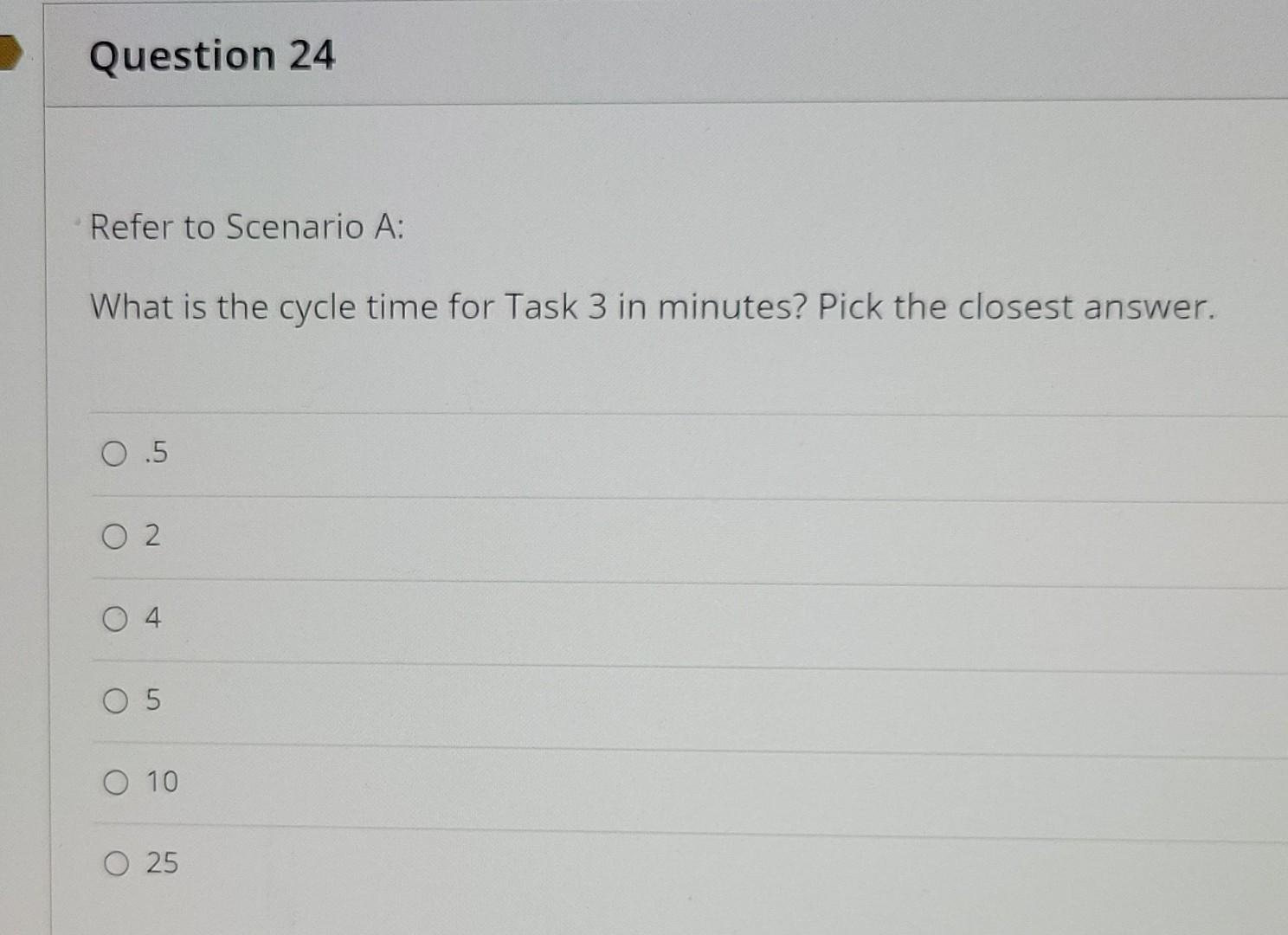Click the .5 answer label text
The height and width of the screenshot is (935, 1288).
pos(156,452)
